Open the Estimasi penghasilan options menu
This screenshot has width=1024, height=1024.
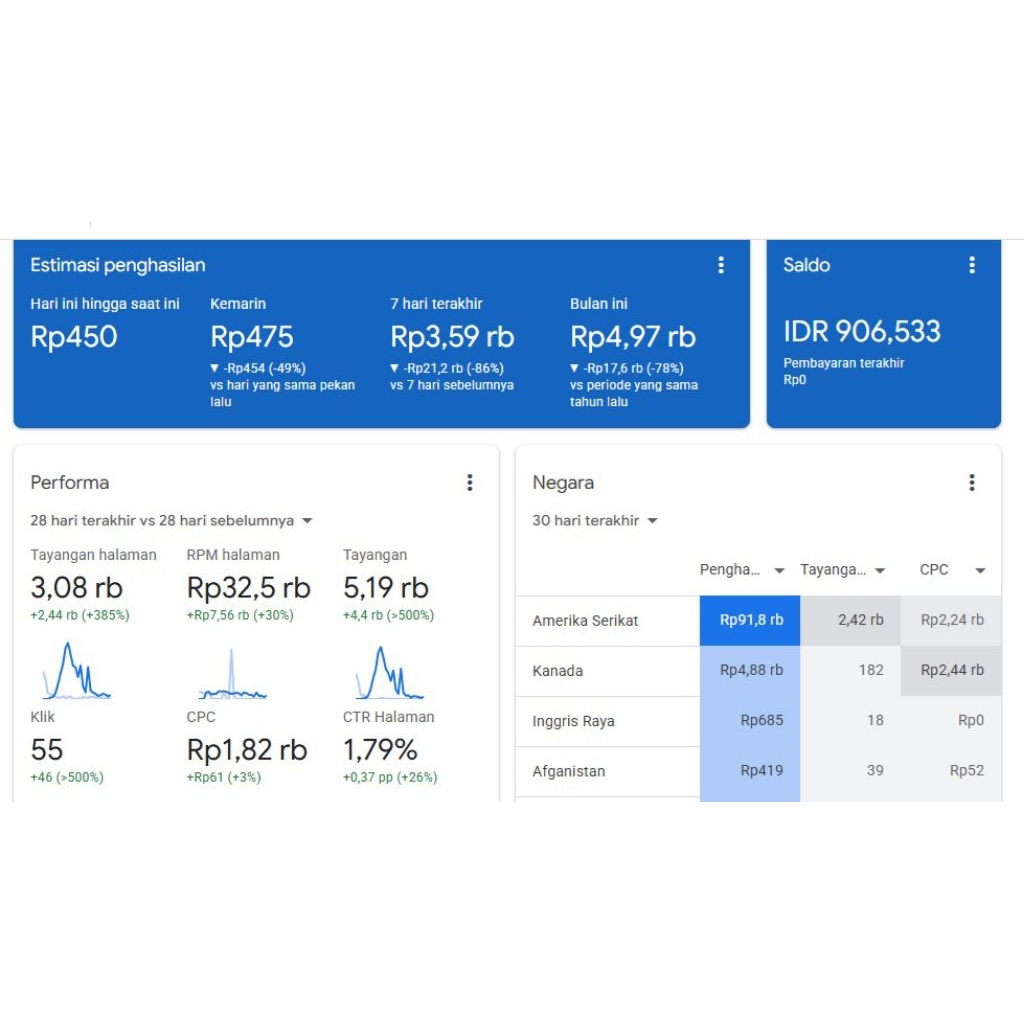721,265
